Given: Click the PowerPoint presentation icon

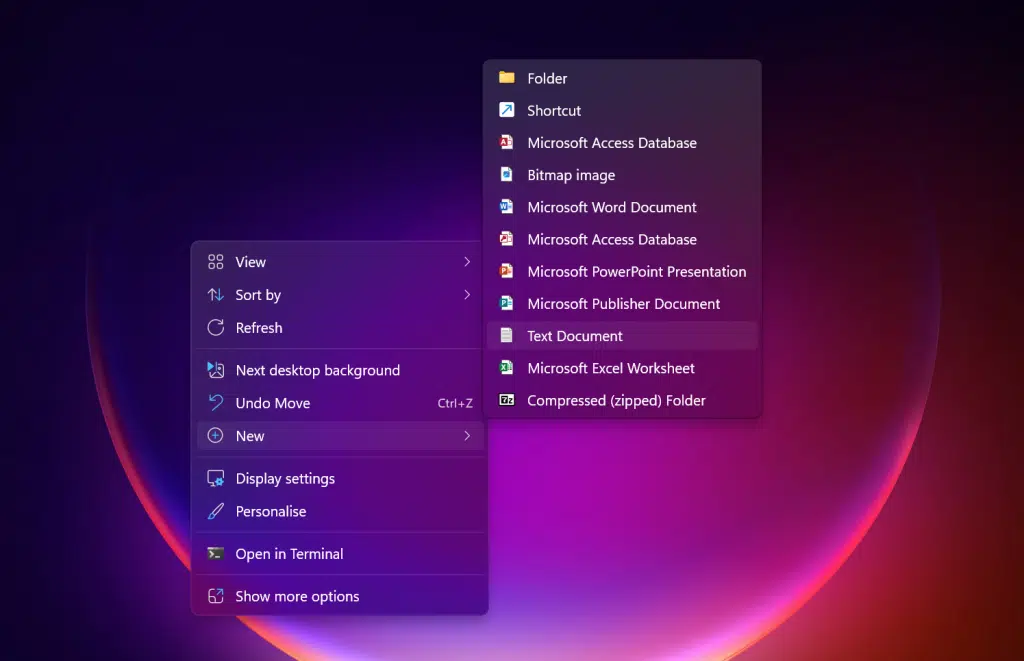Looking at the screenshot, I should [507, 271].
